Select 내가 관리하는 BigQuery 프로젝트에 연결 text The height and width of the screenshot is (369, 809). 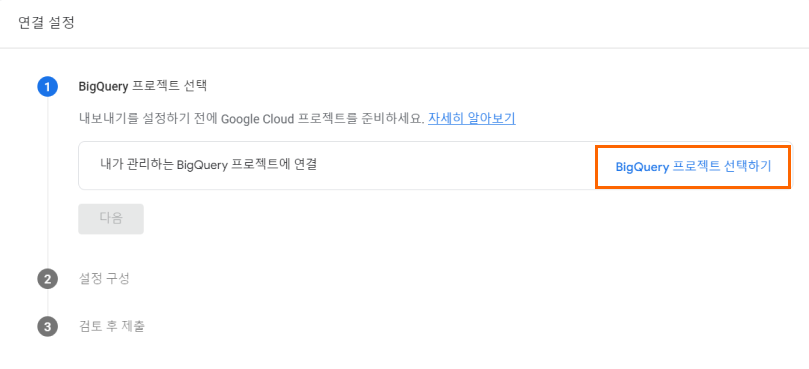[208, 165]
